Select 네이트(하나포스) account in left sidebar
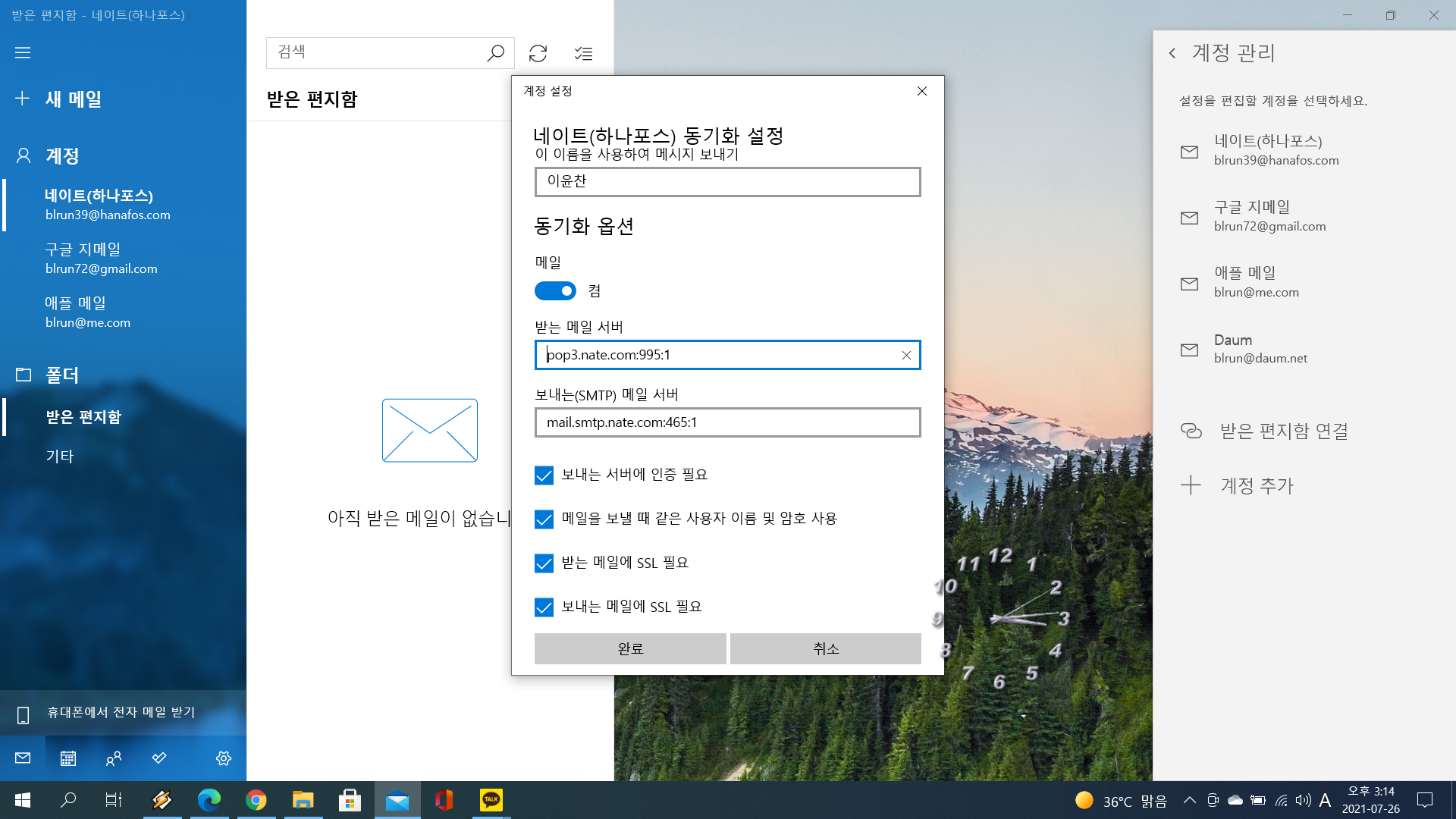 point(123,205)
